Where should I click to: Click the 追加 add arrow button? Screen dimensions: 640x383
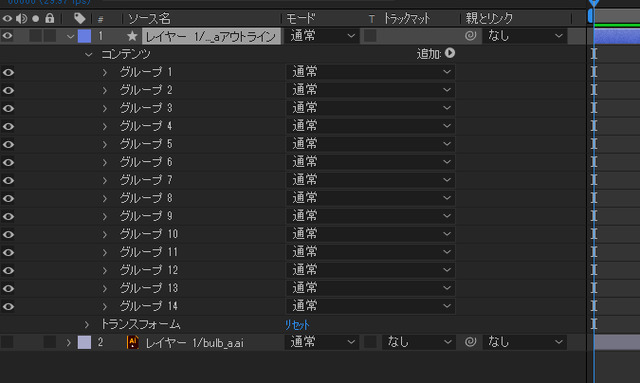coord(450,53)
